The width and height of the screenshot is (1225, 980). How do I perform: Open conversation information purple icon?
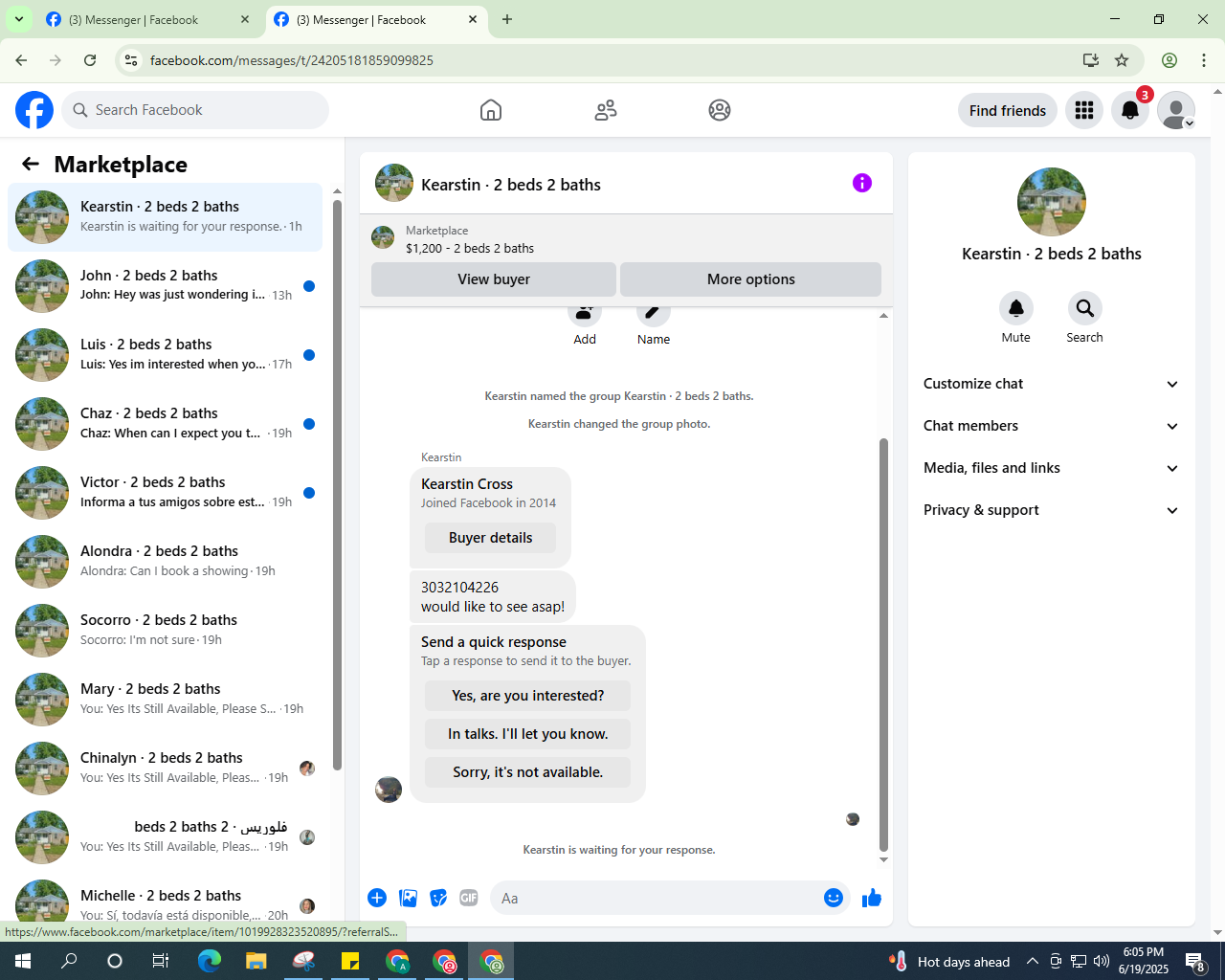[862, 183]
